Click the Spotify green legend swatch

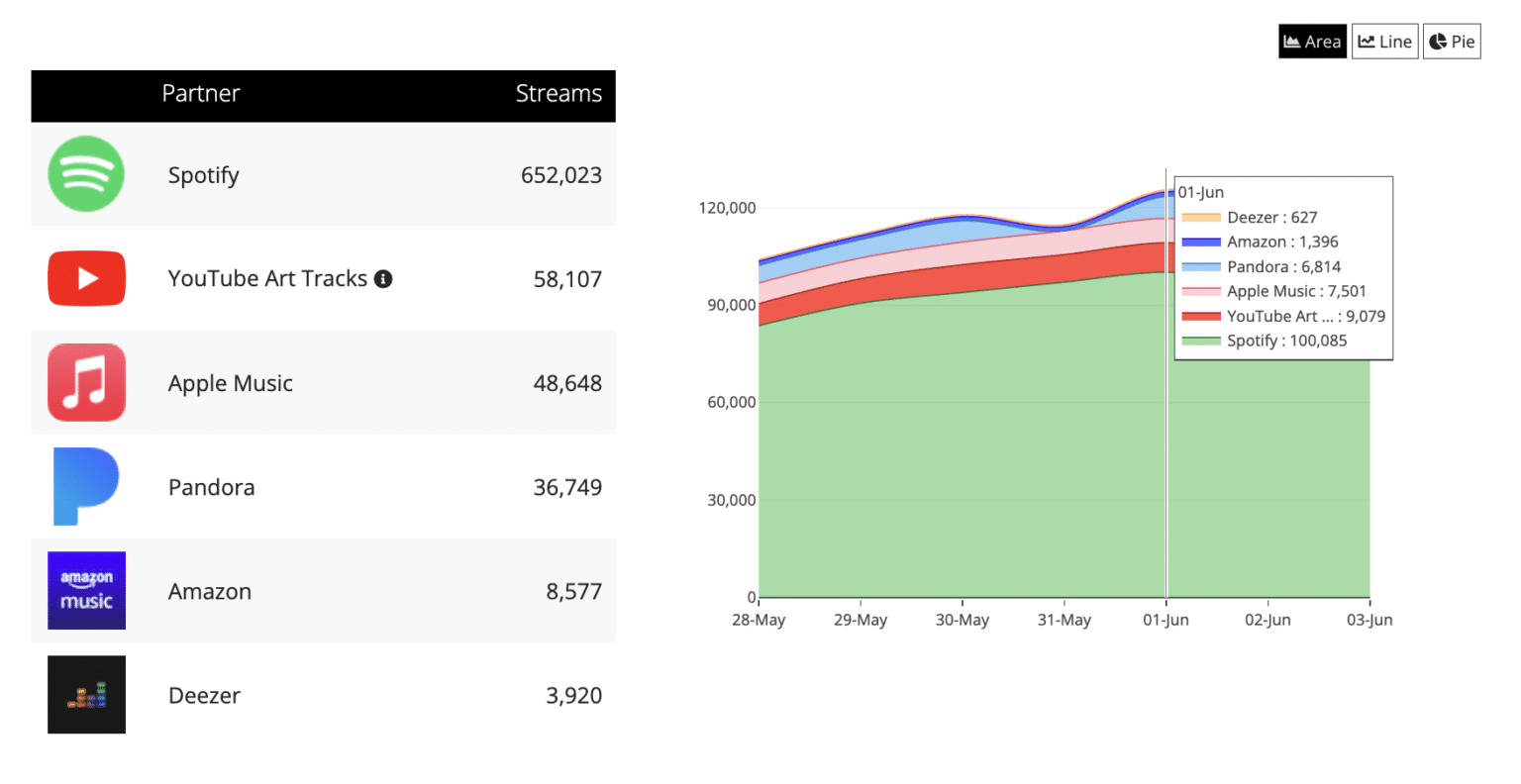click(1201, 341)
